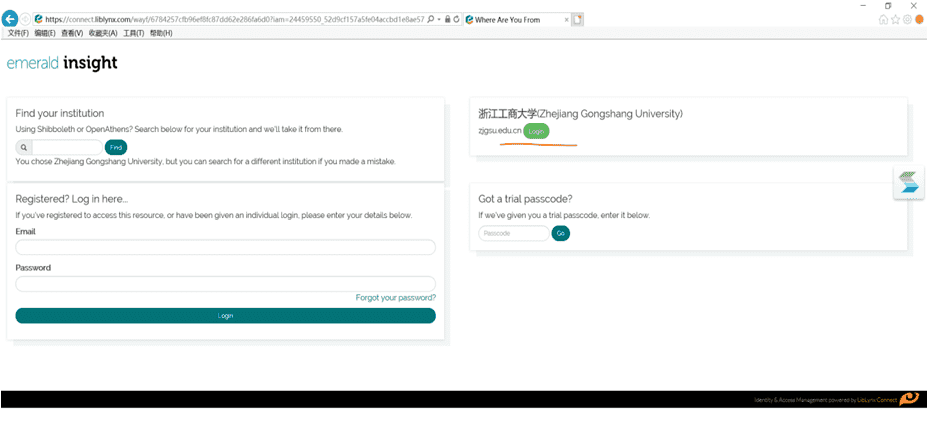Focus the Email input field

[x=225, y=247]
